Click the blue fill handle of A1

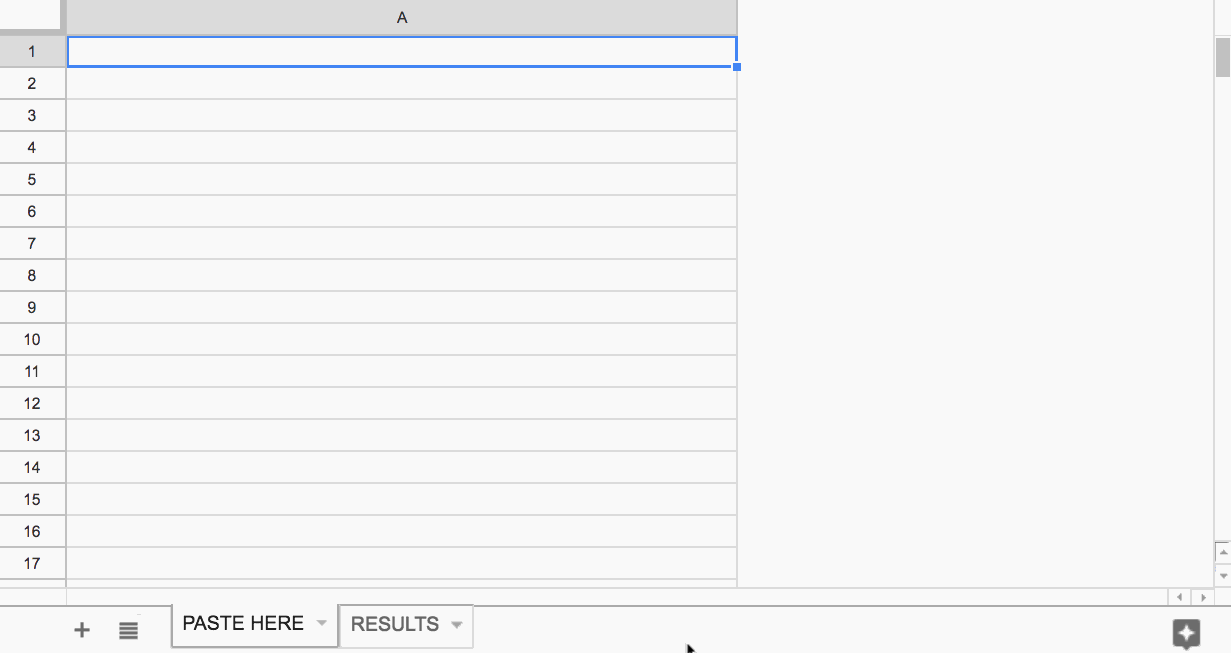[737, 67]
